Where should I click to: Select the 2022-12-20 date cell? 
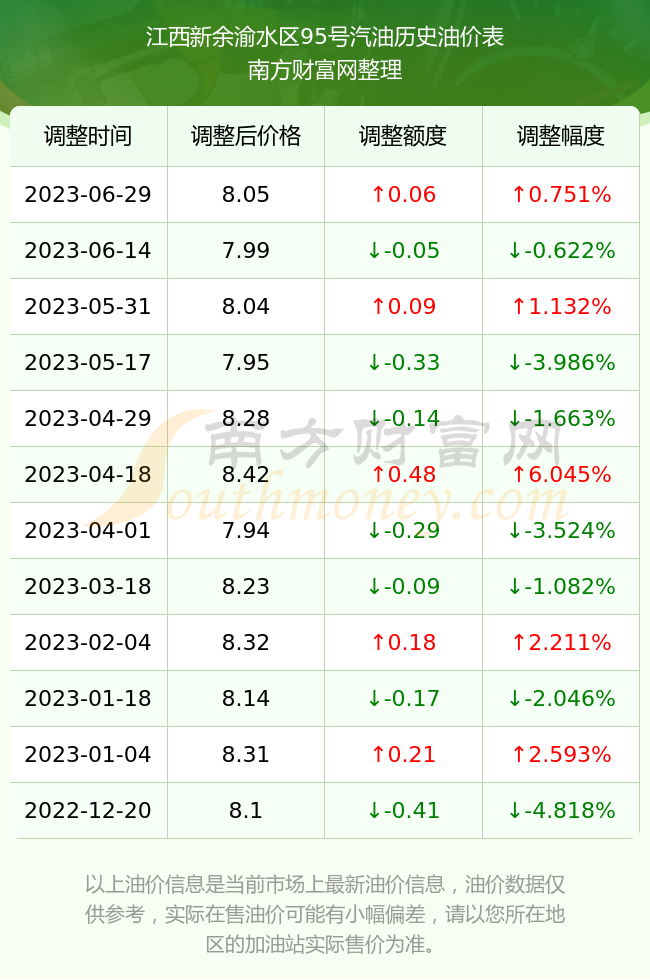[88, 811]
